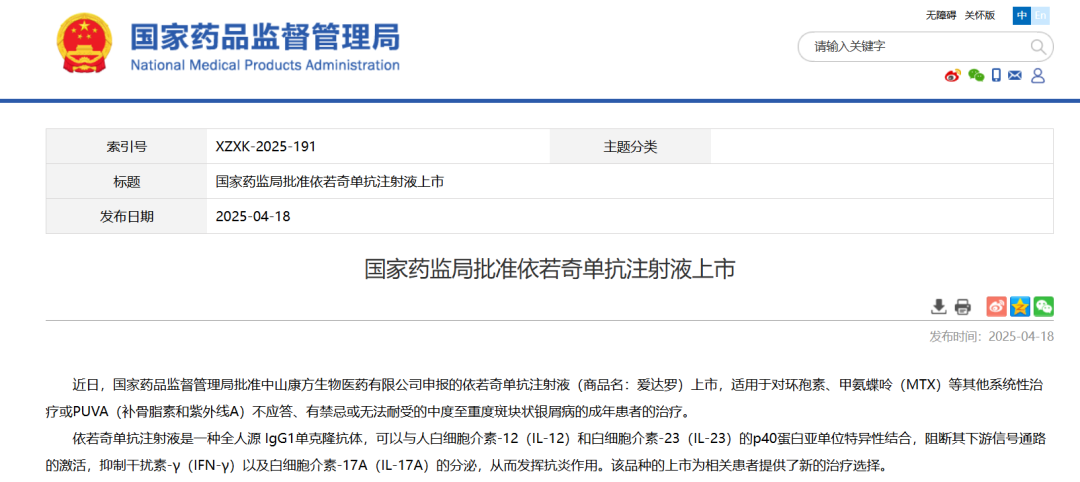Share article to Qzone star icon
Viewport: 1080px width, 482px height.
(x=1020, y=306)
